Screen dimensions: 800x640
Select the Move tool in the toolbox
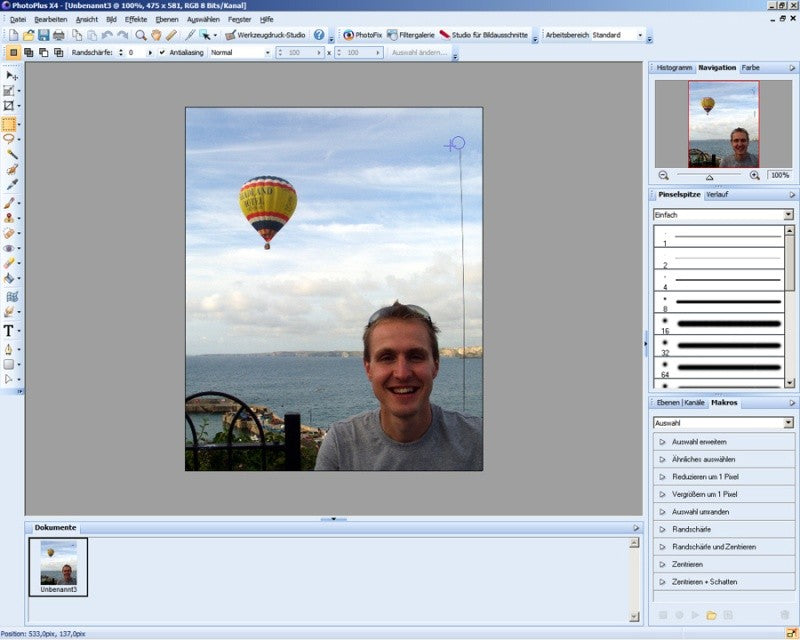point(11,76)
